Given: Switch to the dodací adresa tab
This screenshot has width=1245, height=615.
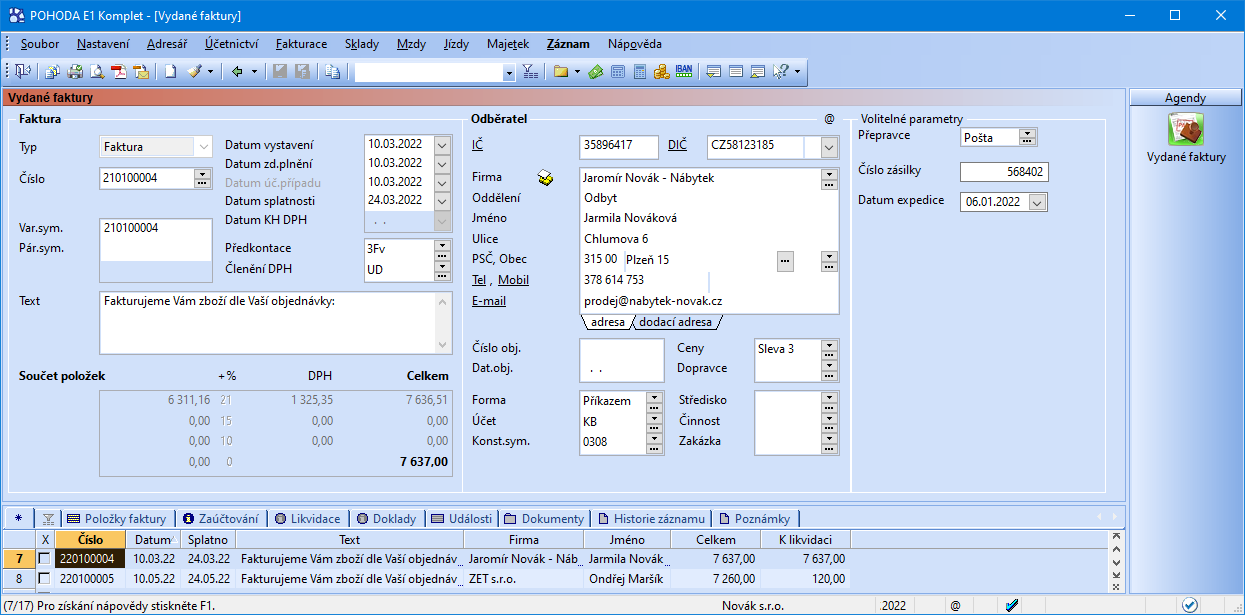Looking at the screenshot, I should click(676, 322).
